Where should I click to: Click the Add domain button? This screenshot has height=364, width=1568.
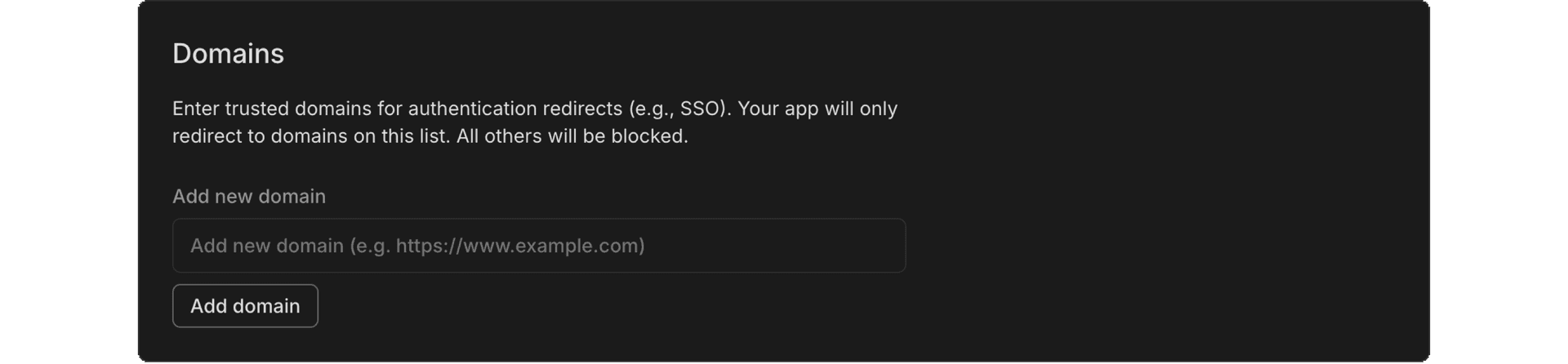(245, 306)
